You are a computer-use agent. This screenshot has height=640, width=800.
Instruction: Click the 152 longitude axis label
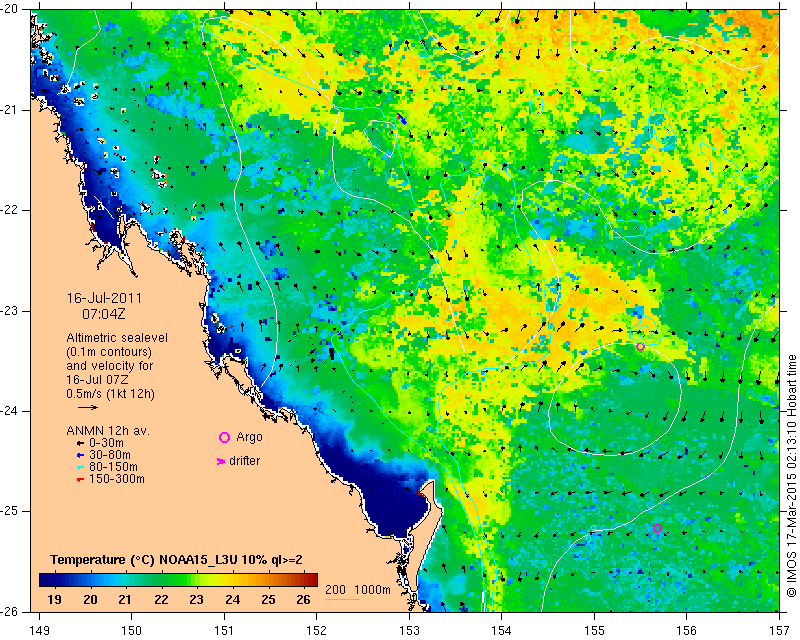[317, 631]
